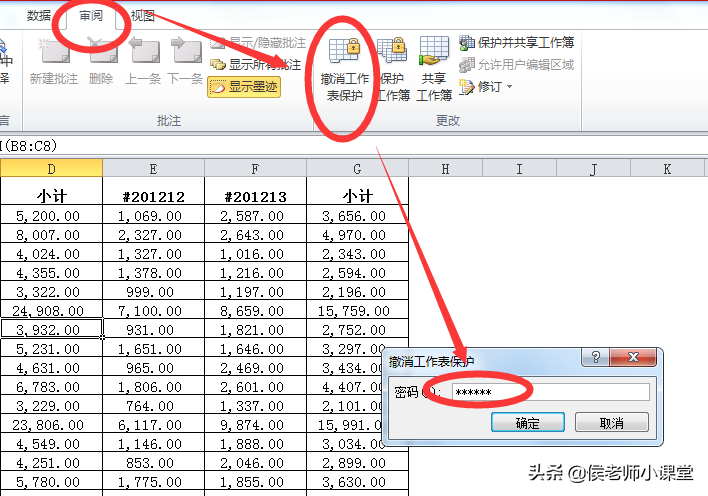Select column H header
Viewport: 708px width, 496px height.
[445, 168]
